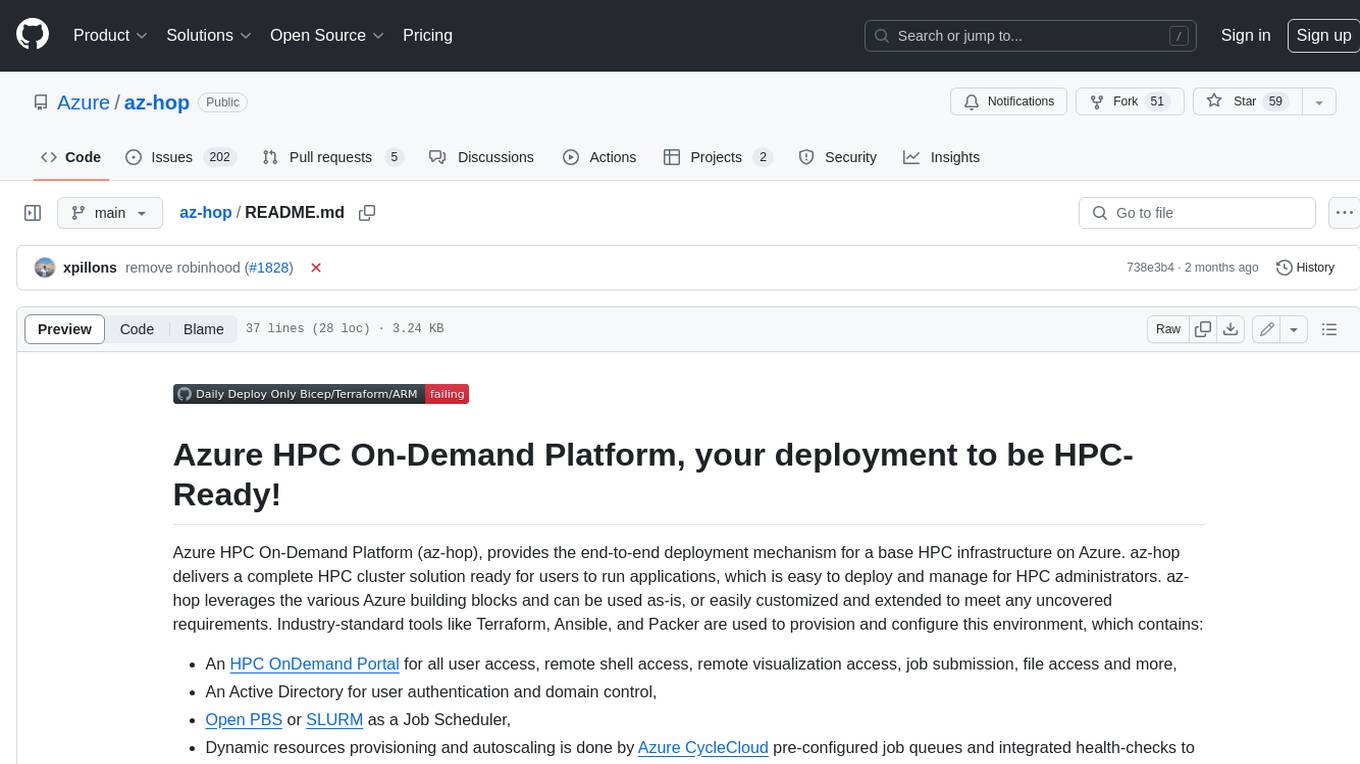Screen dimensions: 1360x764
Task: Open pull request #1828 link
Action: [269, 268]
